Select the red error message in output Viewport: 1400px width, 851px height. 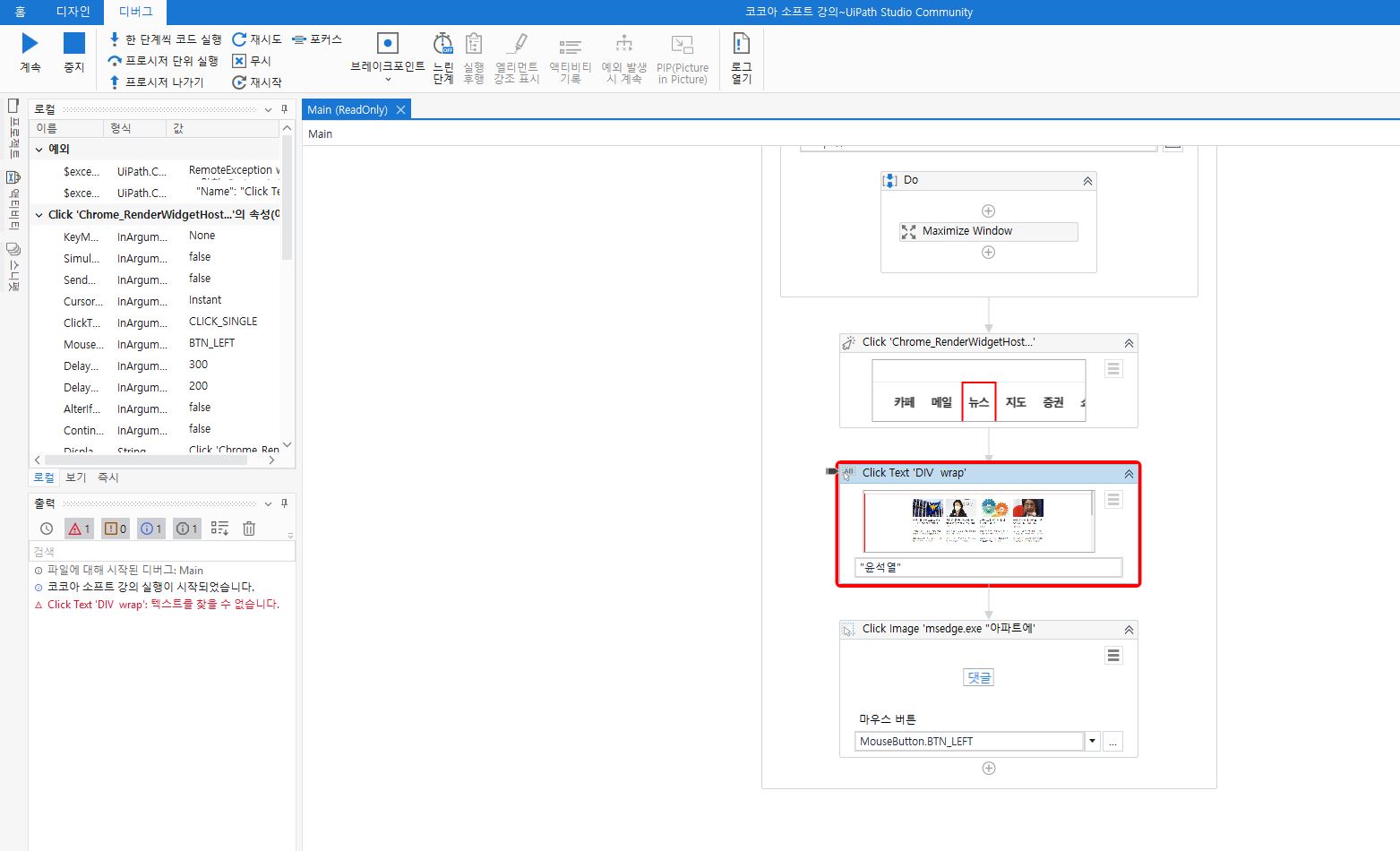pyautogui.click(x=163, y=605)
